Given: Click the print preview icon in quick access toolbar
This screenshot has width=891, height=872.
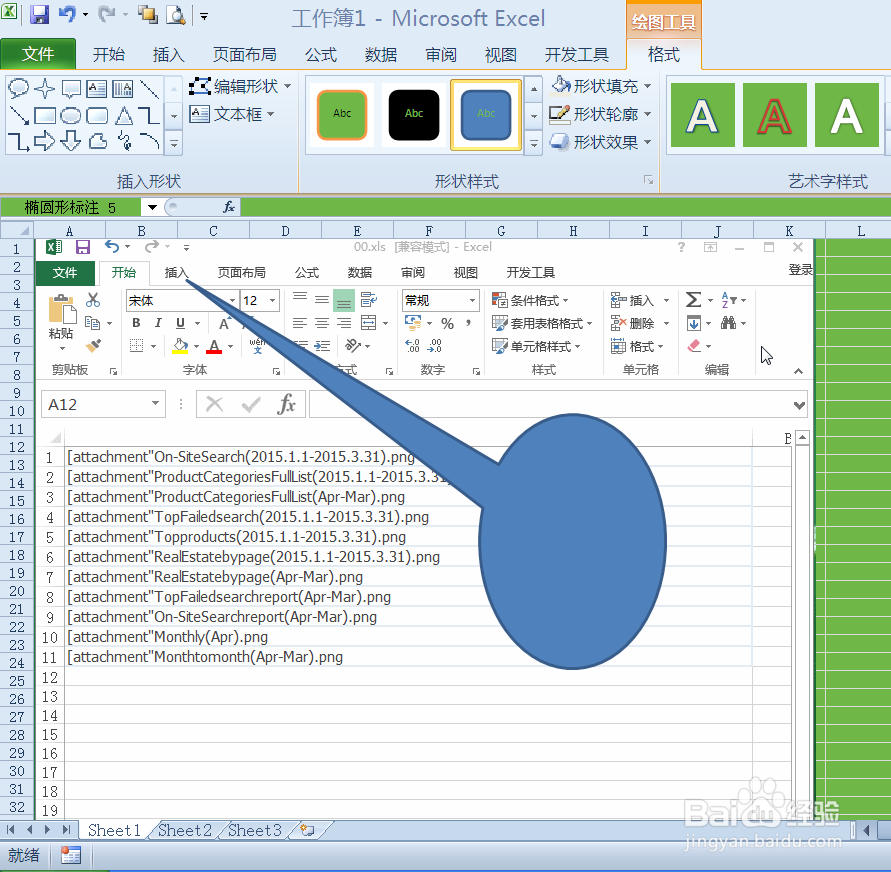Looking at the screenshot, I should coord(176,15).
